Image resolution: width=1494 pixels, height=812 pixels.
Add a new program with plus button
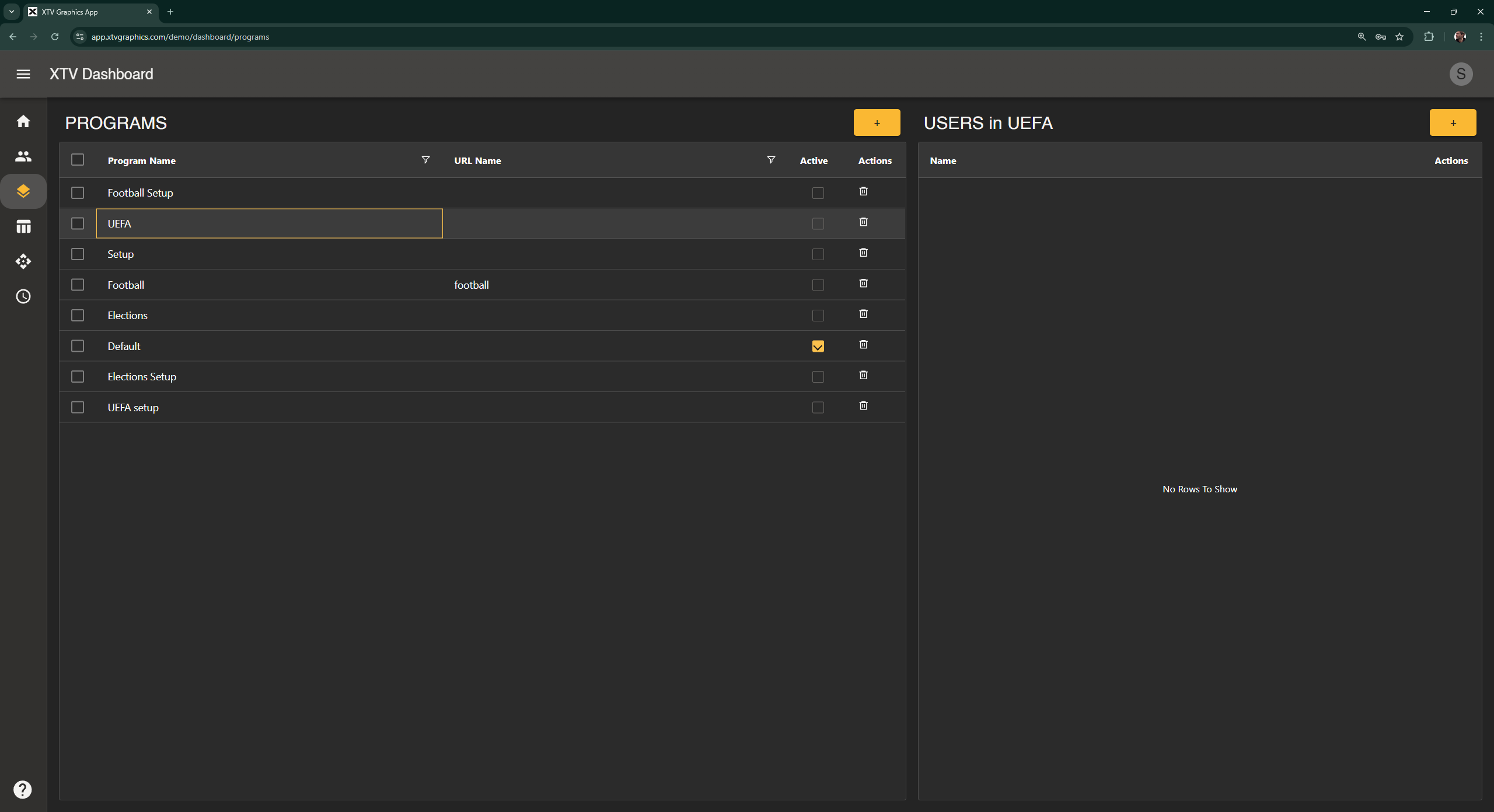(877, 123)
